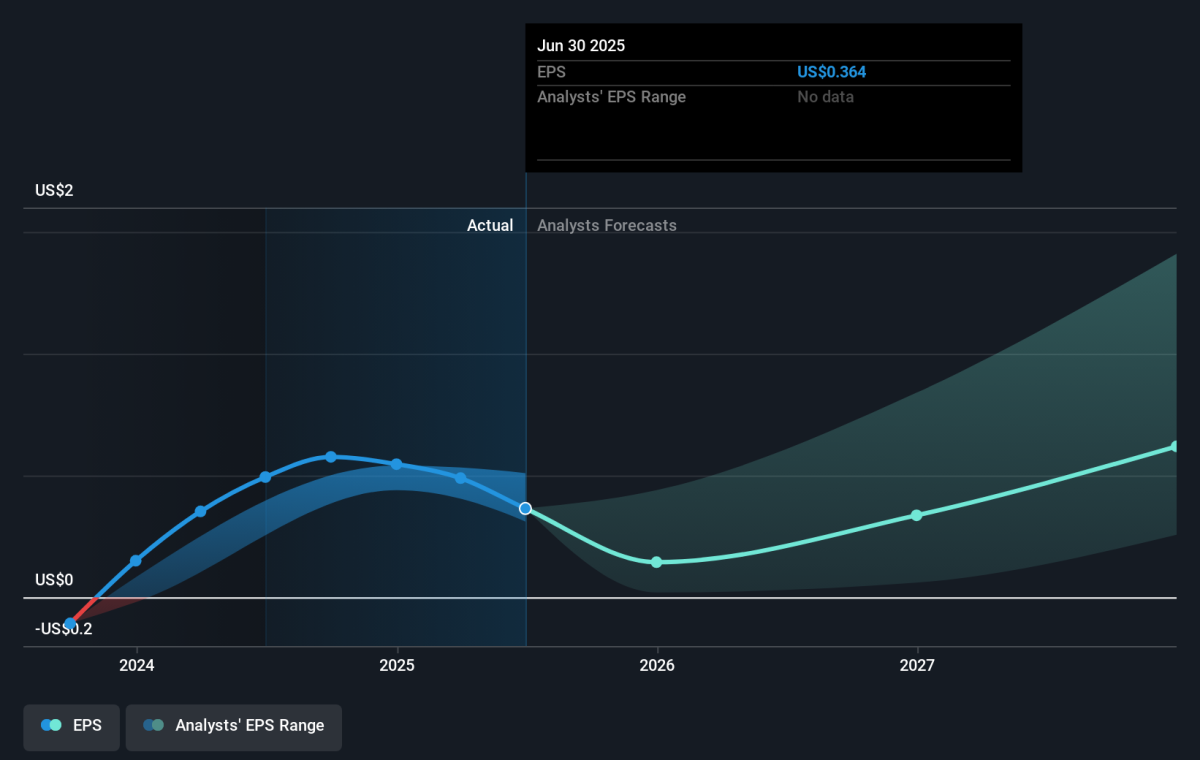Click the 2024 x-axis year label
Image resolution: width=1200 pixels, height=760 pixels.
pyautogui.click(x=136, y=665)
